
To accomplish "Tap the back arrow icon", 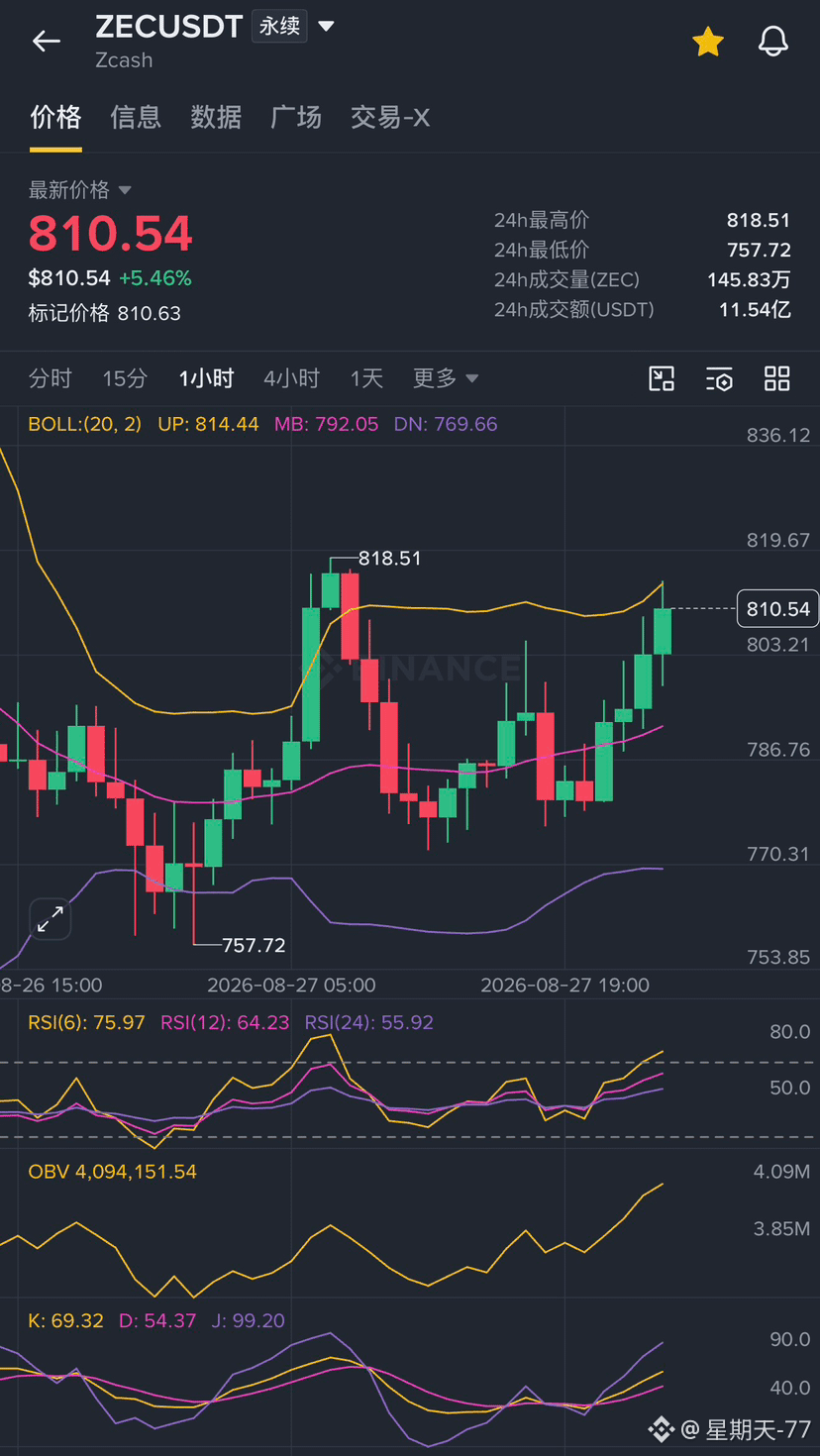I will point(47,41).
